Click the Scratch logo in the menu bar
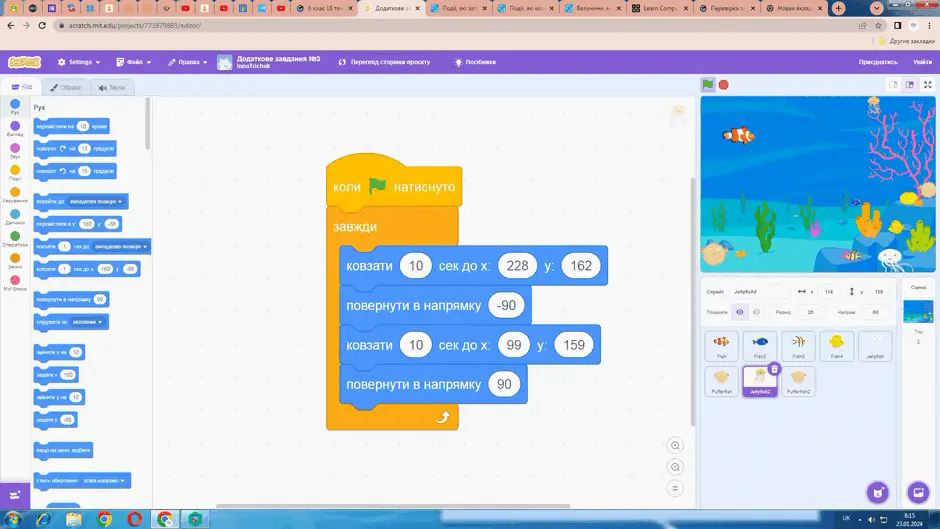This screenshot has width=940, height=529. (25, 62)
